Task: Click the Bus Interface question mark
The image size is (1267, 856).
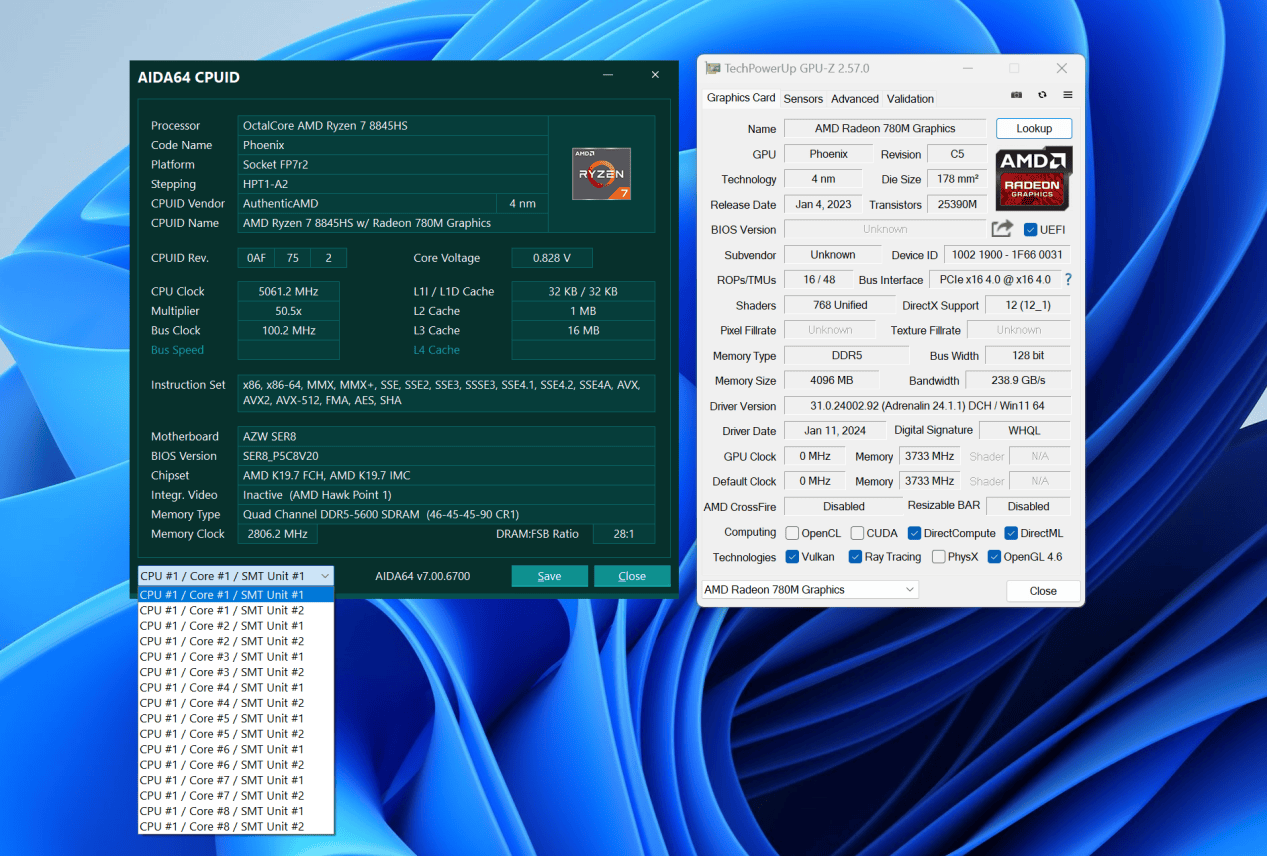Action: point(1068,280)
